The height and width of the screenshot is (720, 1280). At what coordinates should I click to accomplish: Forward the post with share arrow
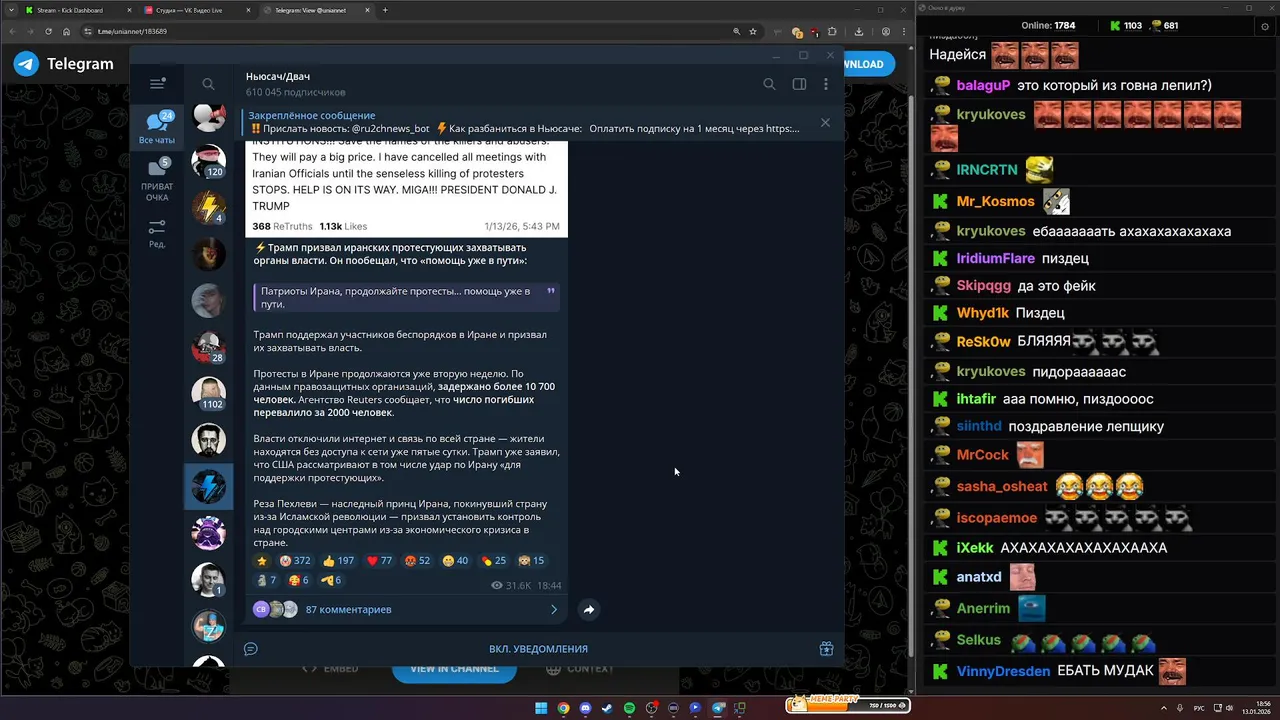coord(589,609)
